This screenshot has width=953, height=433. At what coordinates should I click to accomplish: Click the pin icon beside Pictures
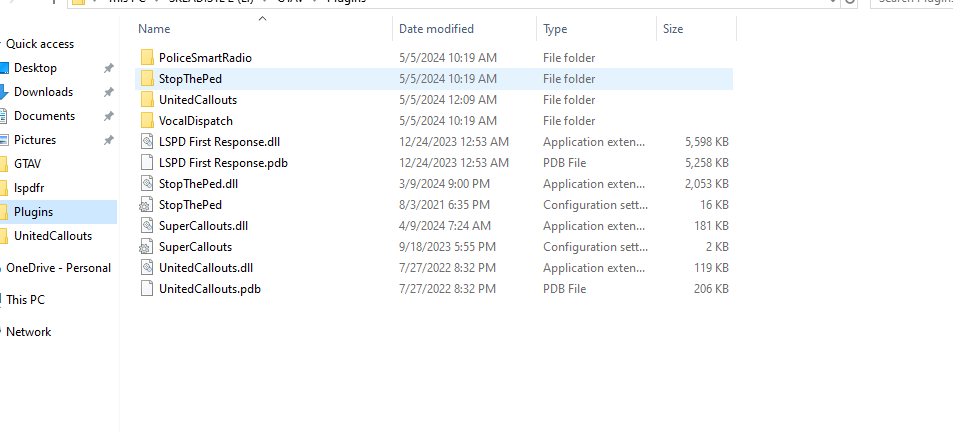pyautogui.click(x=108, y=140)
